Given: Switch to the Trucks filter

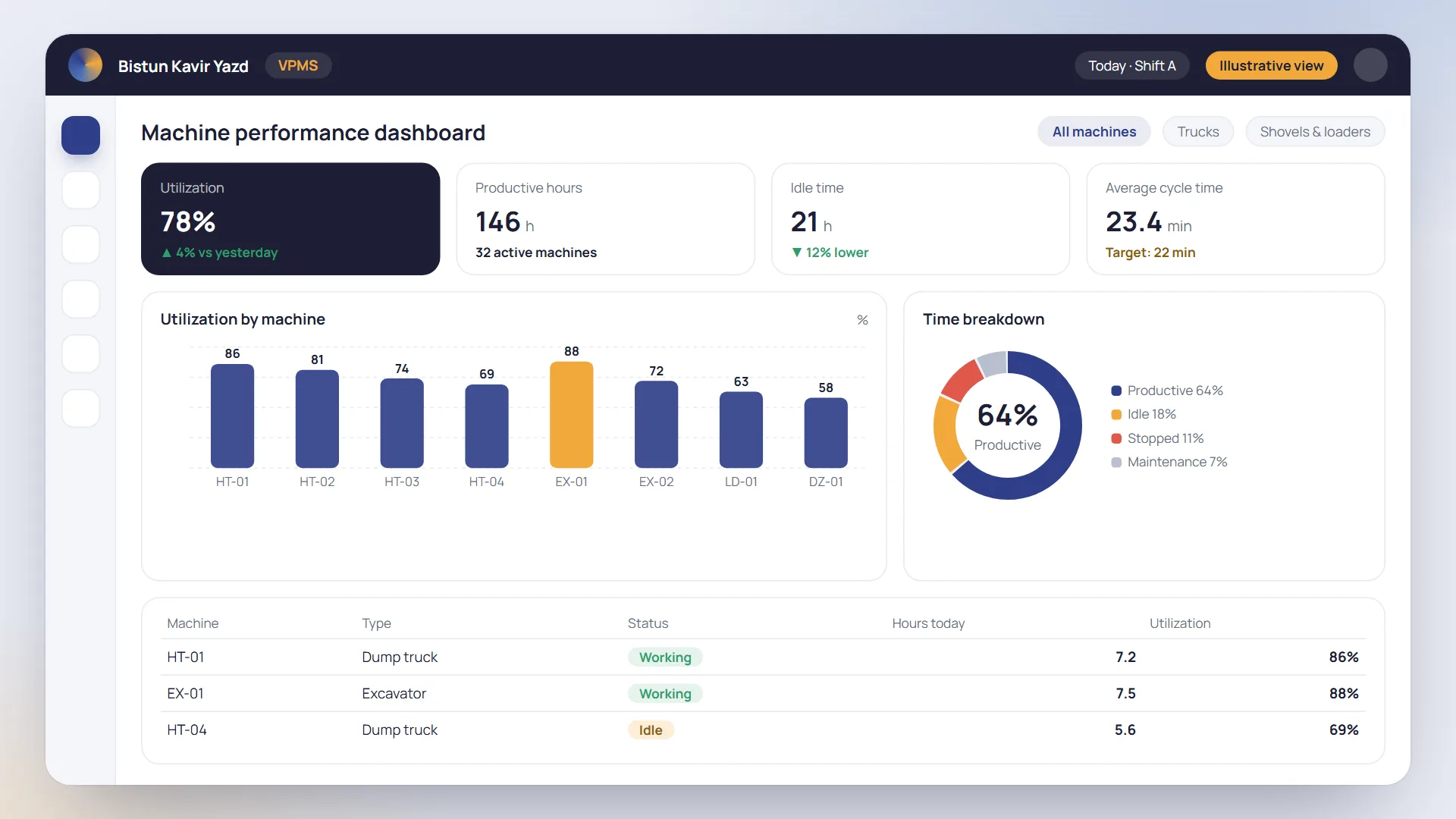Looking at the screenshot, I should pos(1198,132).
